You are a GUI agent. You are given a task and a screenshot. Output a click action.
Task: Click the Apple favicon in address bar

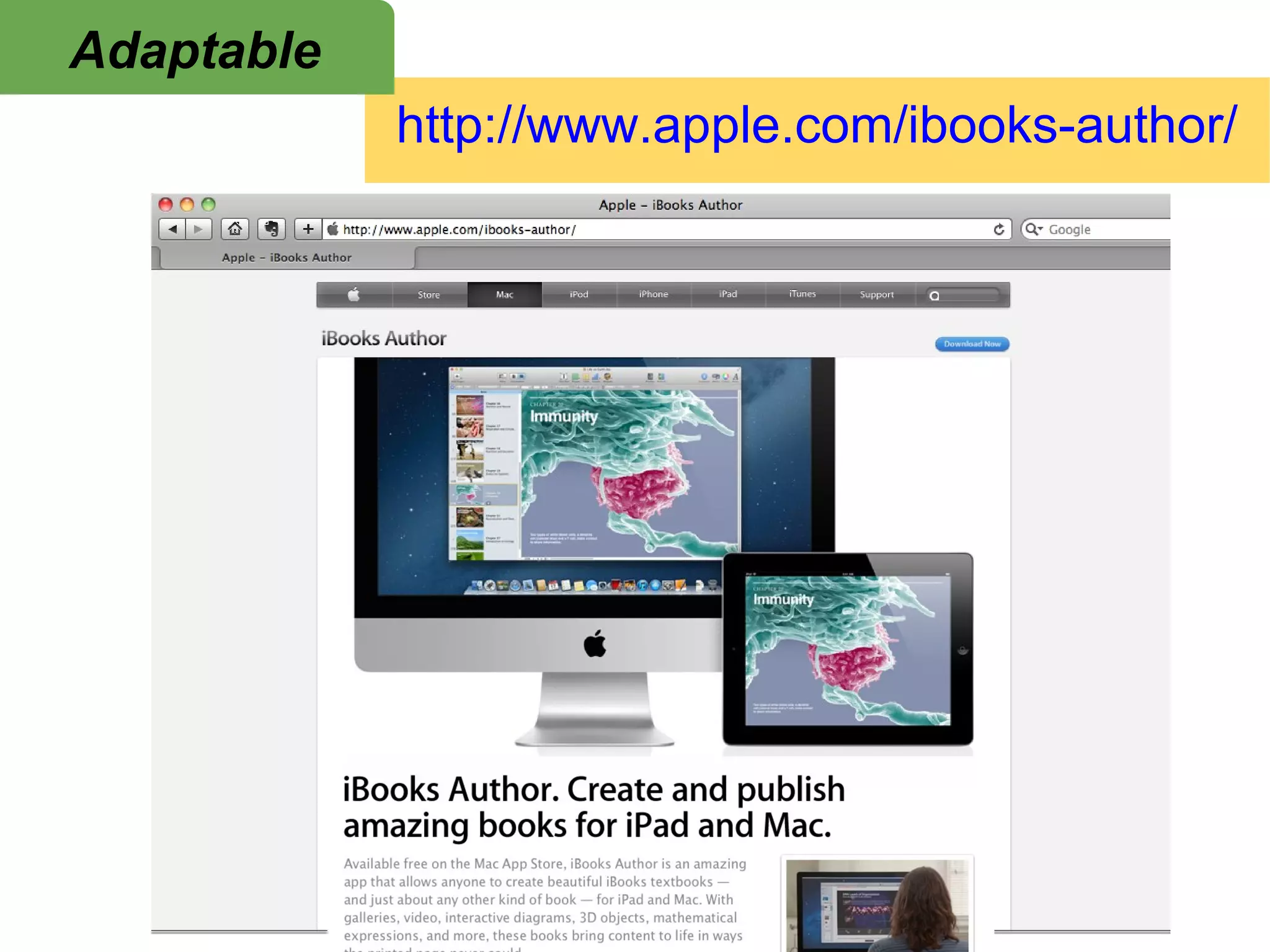[333, 229]
